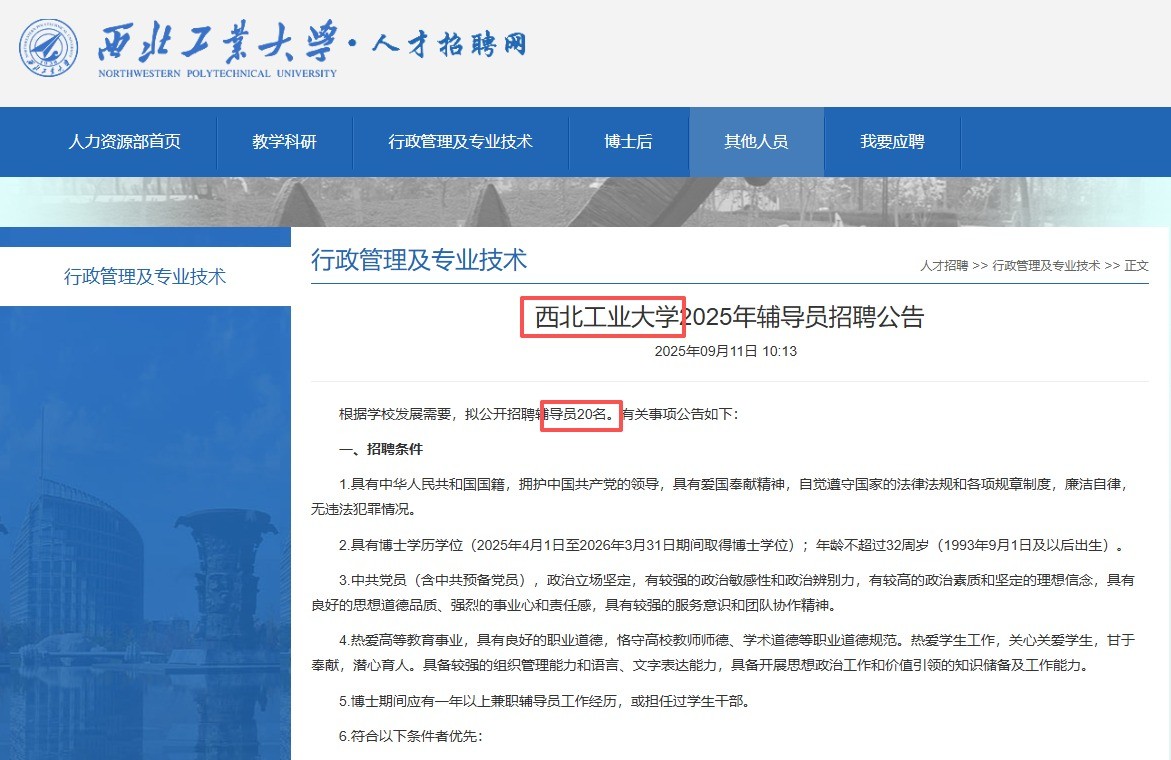The image size is (1171, 760).
Task: Click the 人才招聘网 calligraphy header title
Action: [449, 44]
